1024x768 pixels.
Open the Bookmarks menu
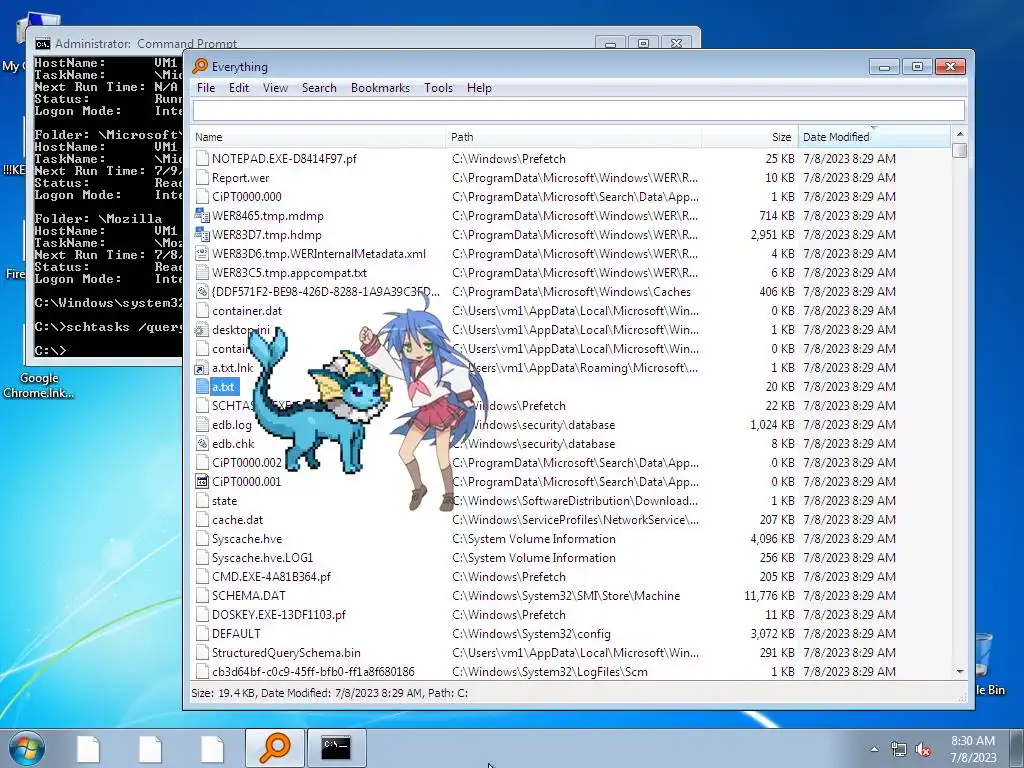tap(380, 88)
